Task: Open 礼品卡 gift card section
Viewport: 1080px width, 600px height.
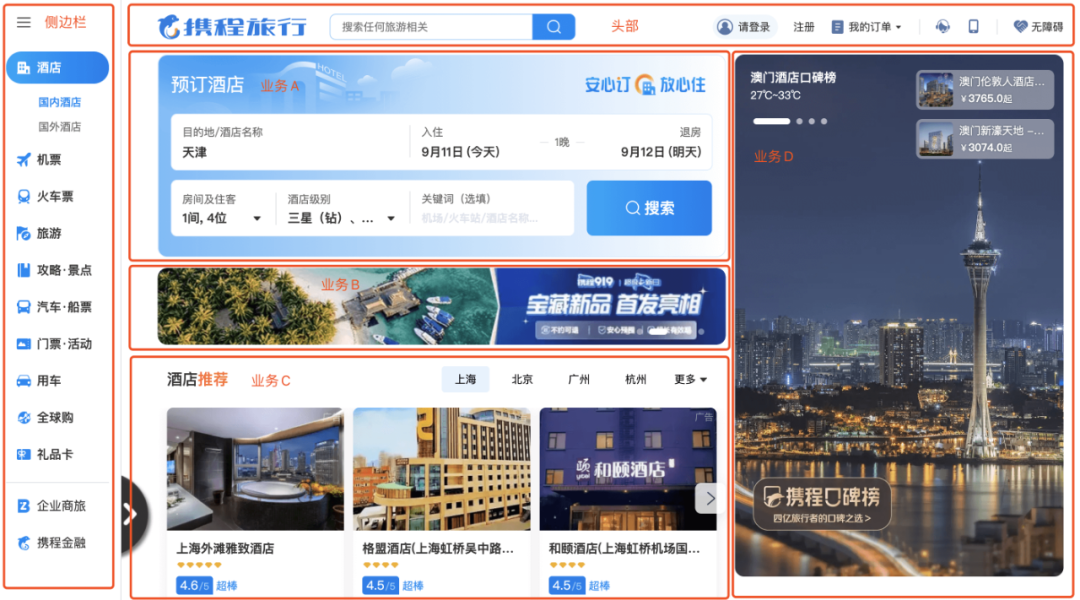Action: pyautogui.click(x=45, y=454)
